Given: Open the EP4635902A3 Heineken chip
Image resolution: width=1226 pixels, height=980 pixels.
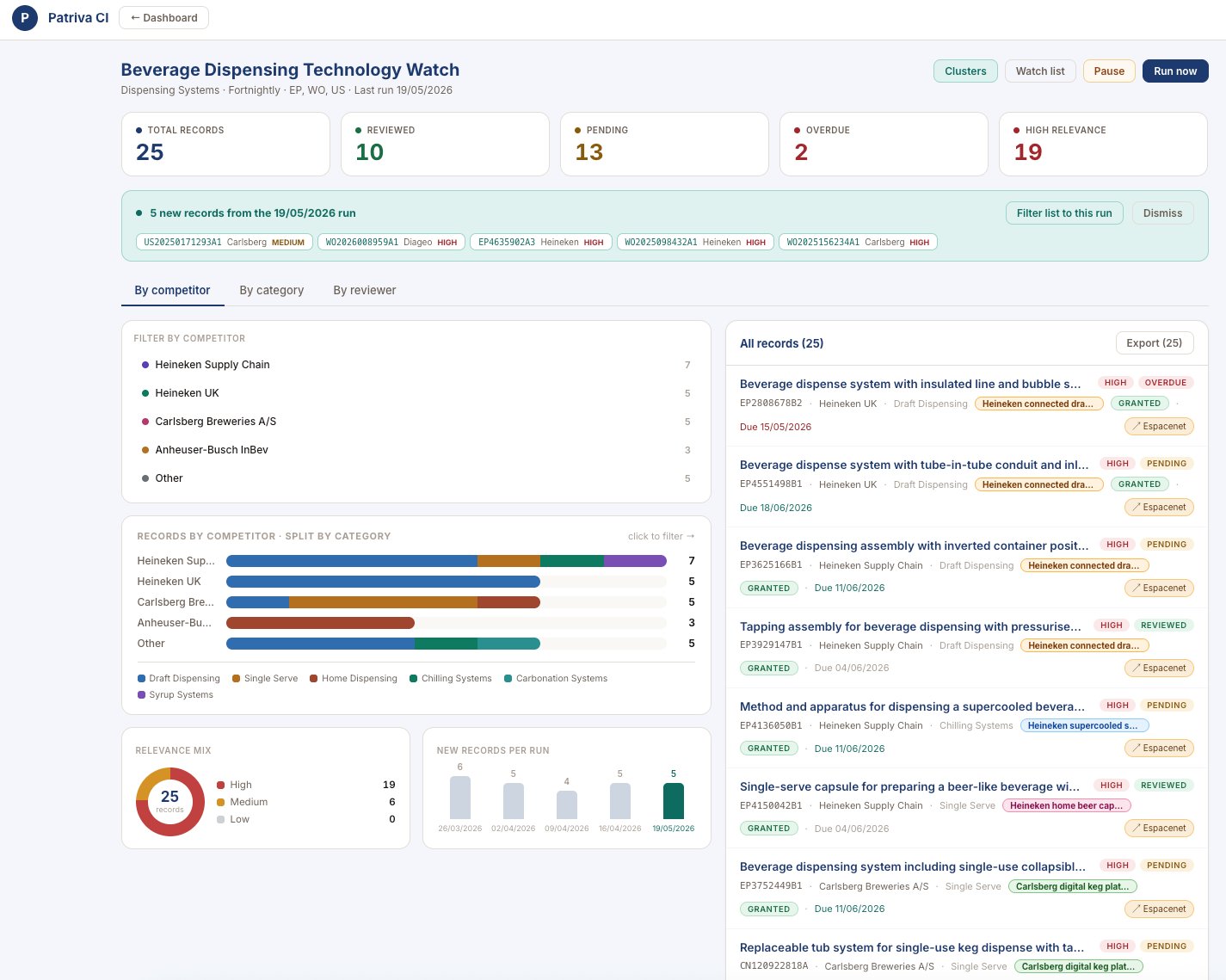Looking at the screenshot, I should (541, 243).
